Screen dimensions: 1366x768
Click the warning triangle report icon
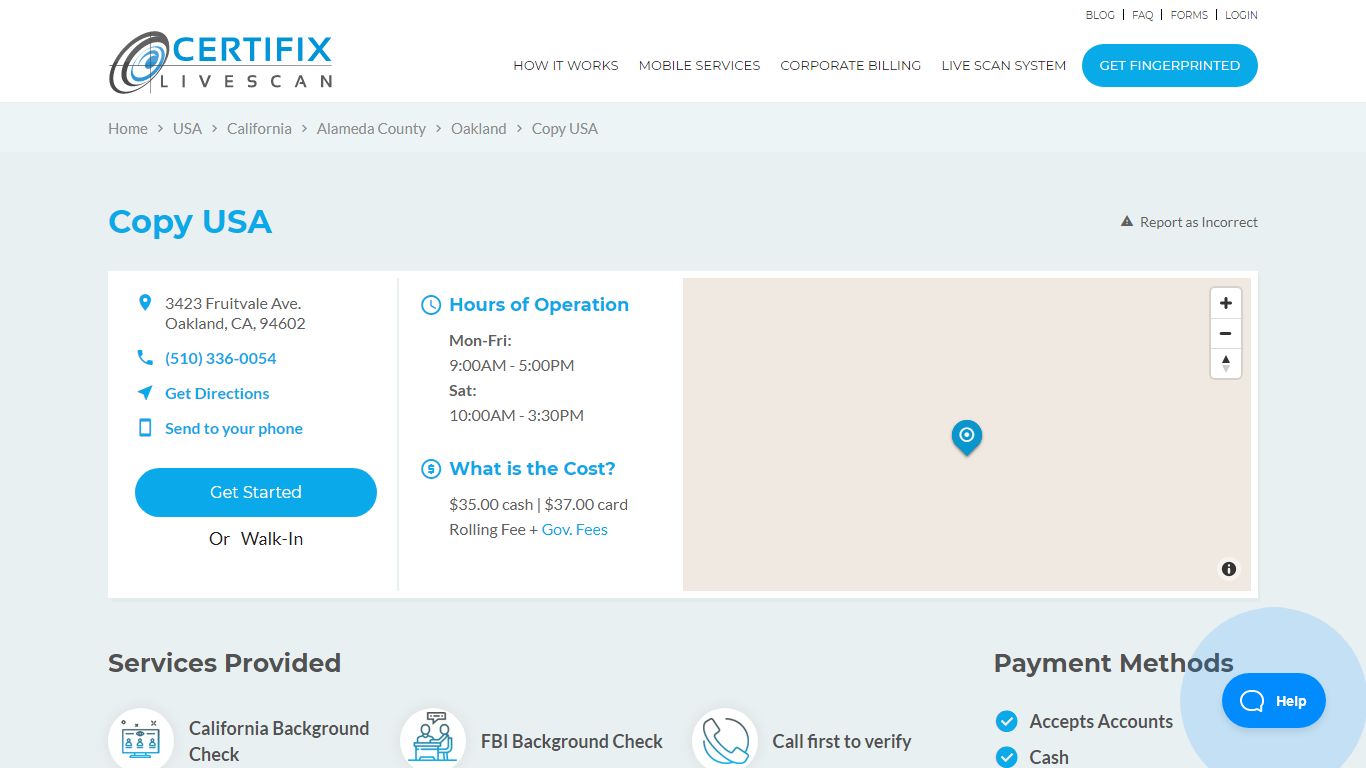click(1127, 222)
